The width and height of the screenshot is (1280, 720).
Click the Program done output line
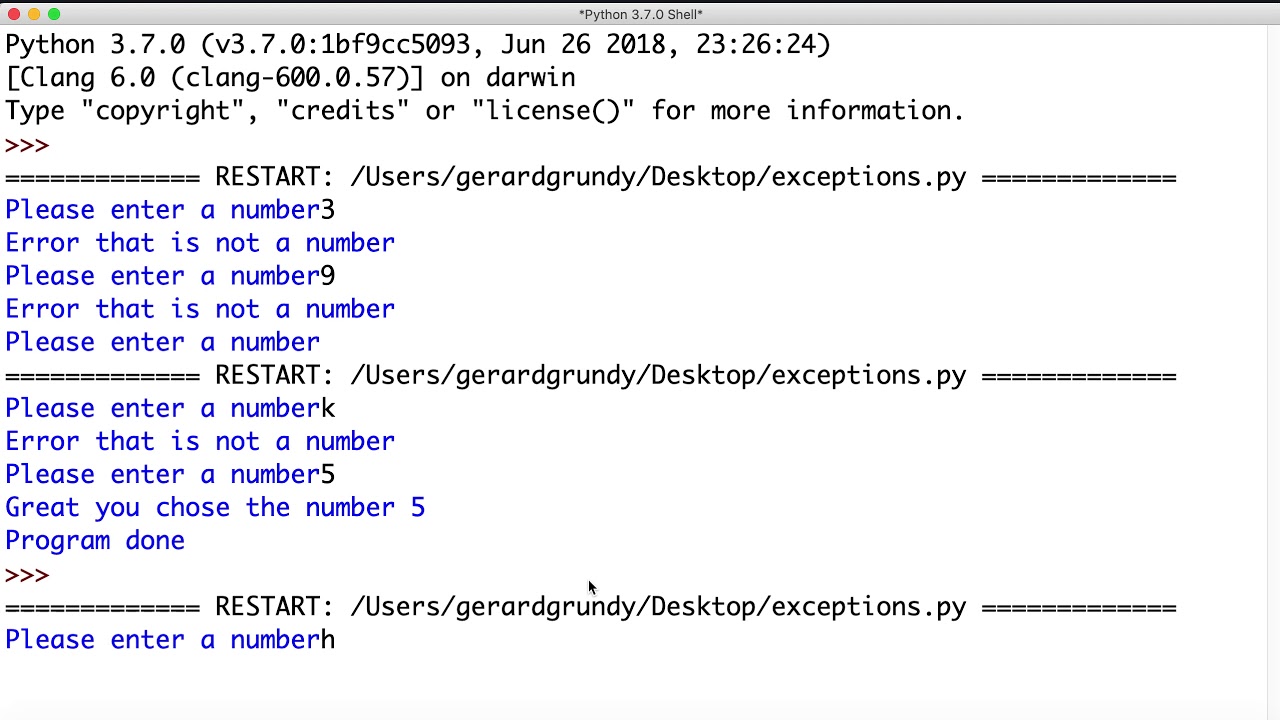pyautogui.click(x=95, y=541)
